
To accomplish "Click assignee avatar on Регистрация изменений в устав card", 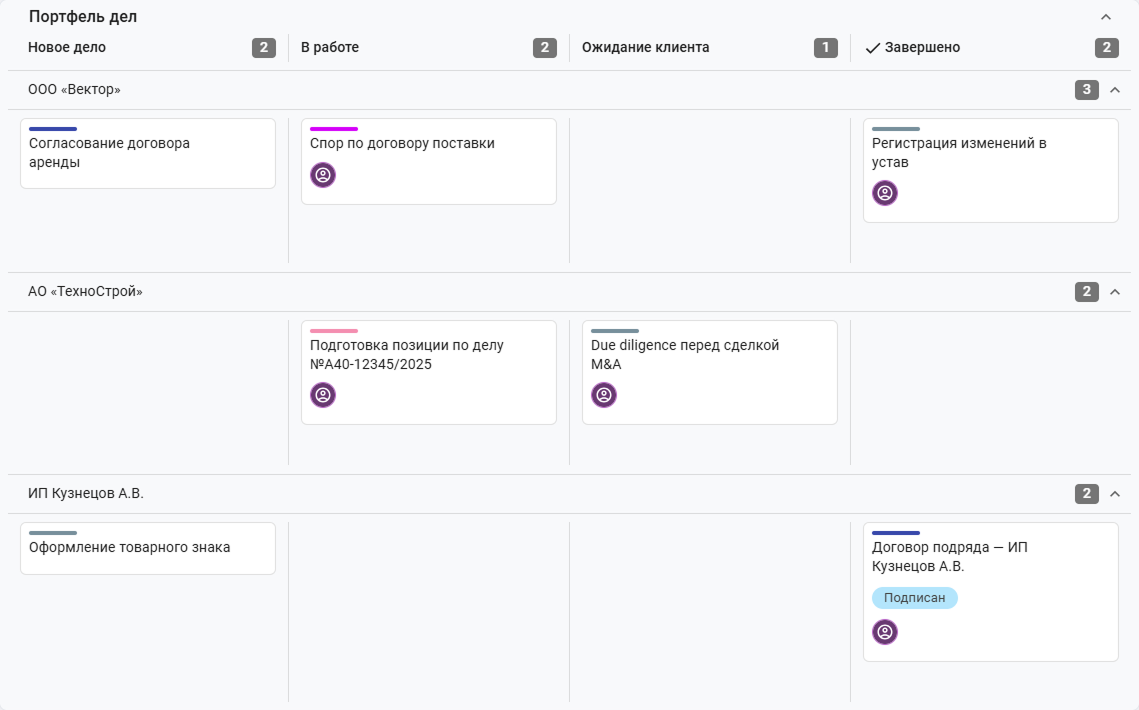I will click(885, 193).
